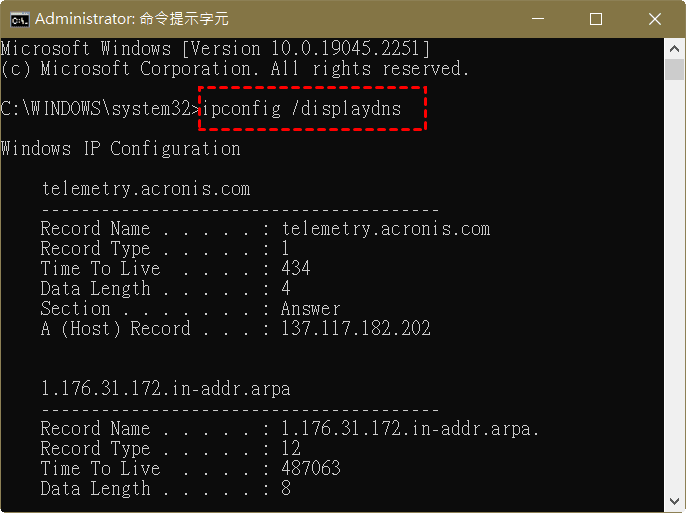Click the vertical scrollbar thumb
Viewport: 686px width, 513px height.
(x=675, y=69)
